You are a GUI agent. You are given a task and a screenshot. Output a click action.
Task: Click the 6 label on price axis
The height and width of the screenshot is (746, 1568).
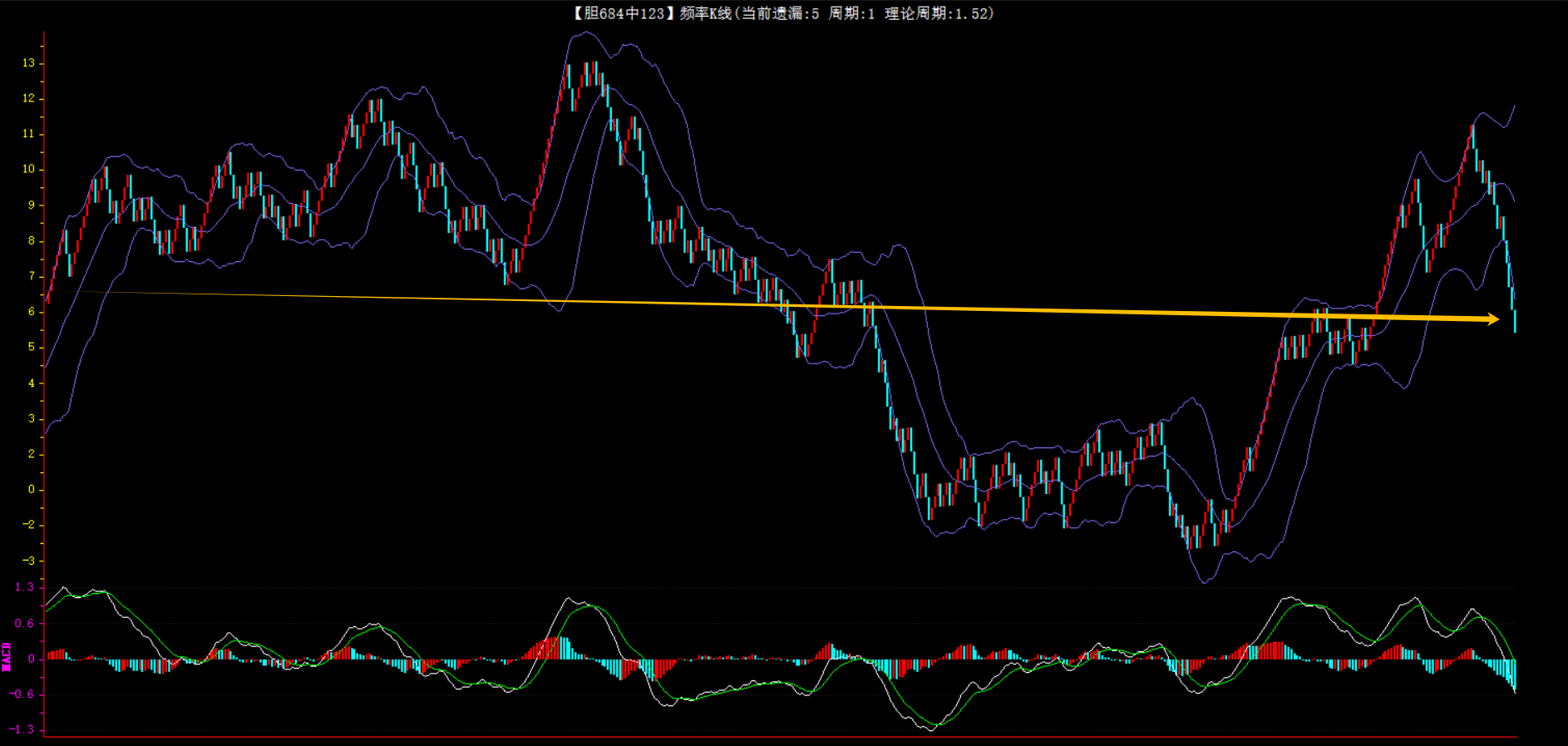(32, 312)
